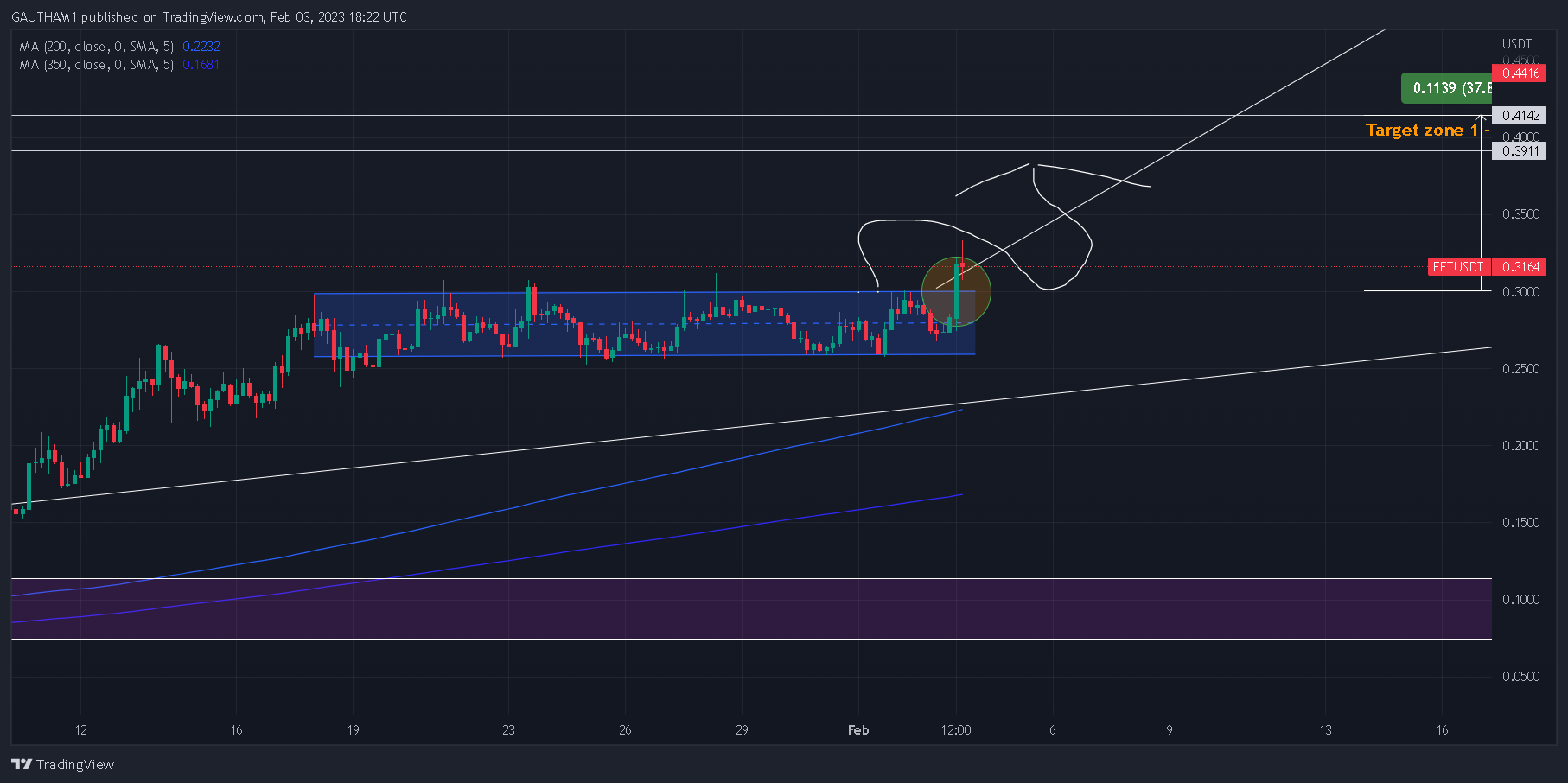The height and width of the screenshot is (783, 1568).
Task: Click the 0.0500 axis price label
Action: (1520, 677)
